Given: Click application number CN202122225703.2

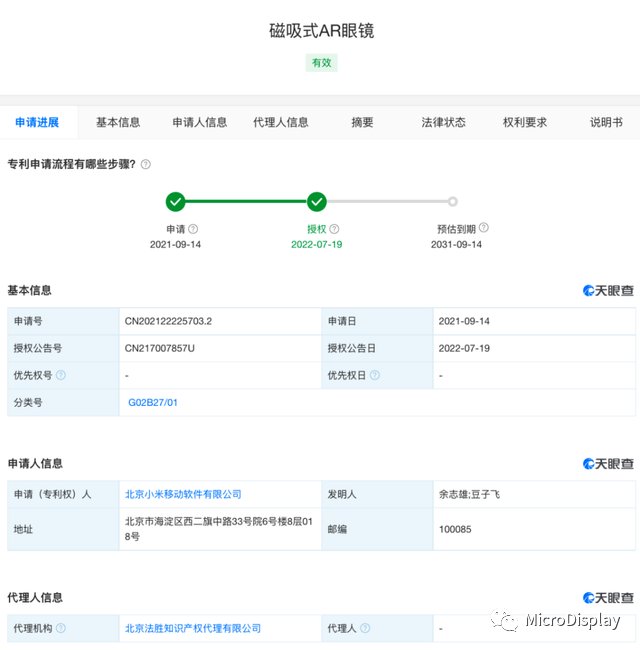Looking at the screenshot, I should coord(168,321).
